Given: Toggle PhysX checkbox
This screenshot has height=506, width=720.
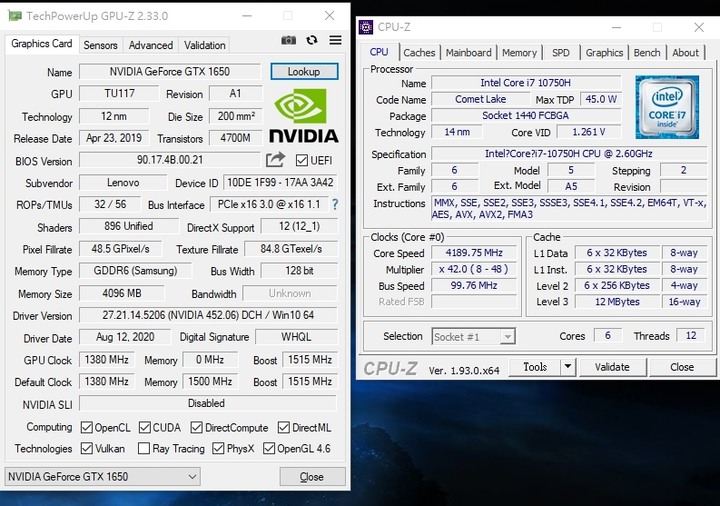Looking at the screenshot, I should click(x=218, y=448).
